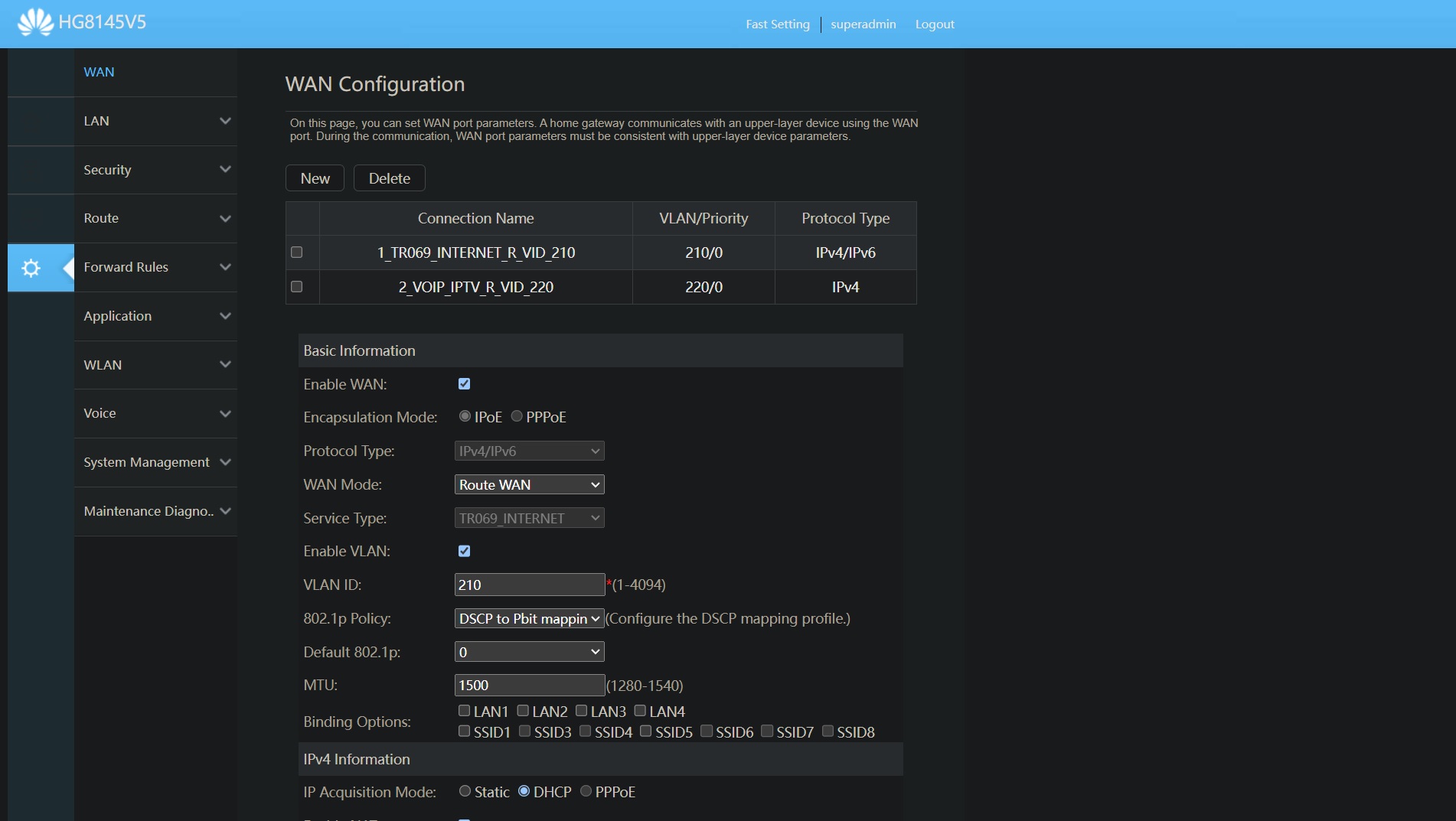This screenshot has width=1456, height=821.
Task: Click the gear settings icon in sidebar
Action: [31, 268]
